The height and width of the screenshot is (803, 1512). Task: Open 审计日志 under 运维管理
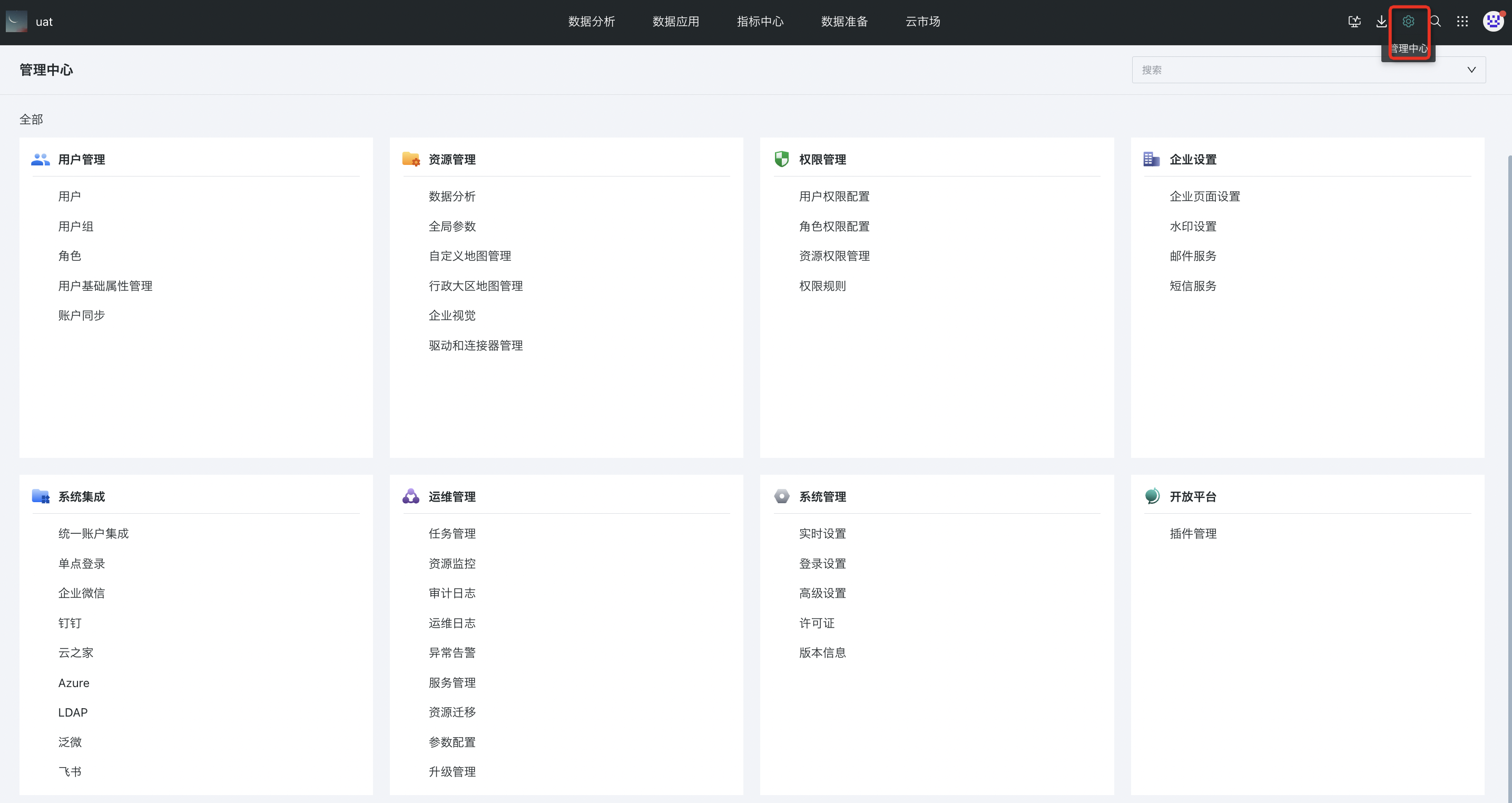(451, 593)
